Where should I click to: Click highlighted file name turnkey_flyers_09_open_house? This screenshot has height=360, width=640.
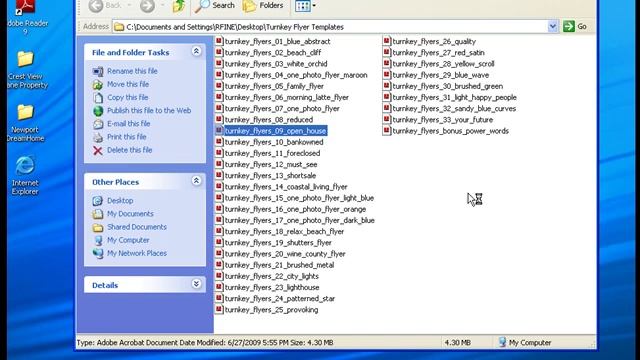[276, 131]
